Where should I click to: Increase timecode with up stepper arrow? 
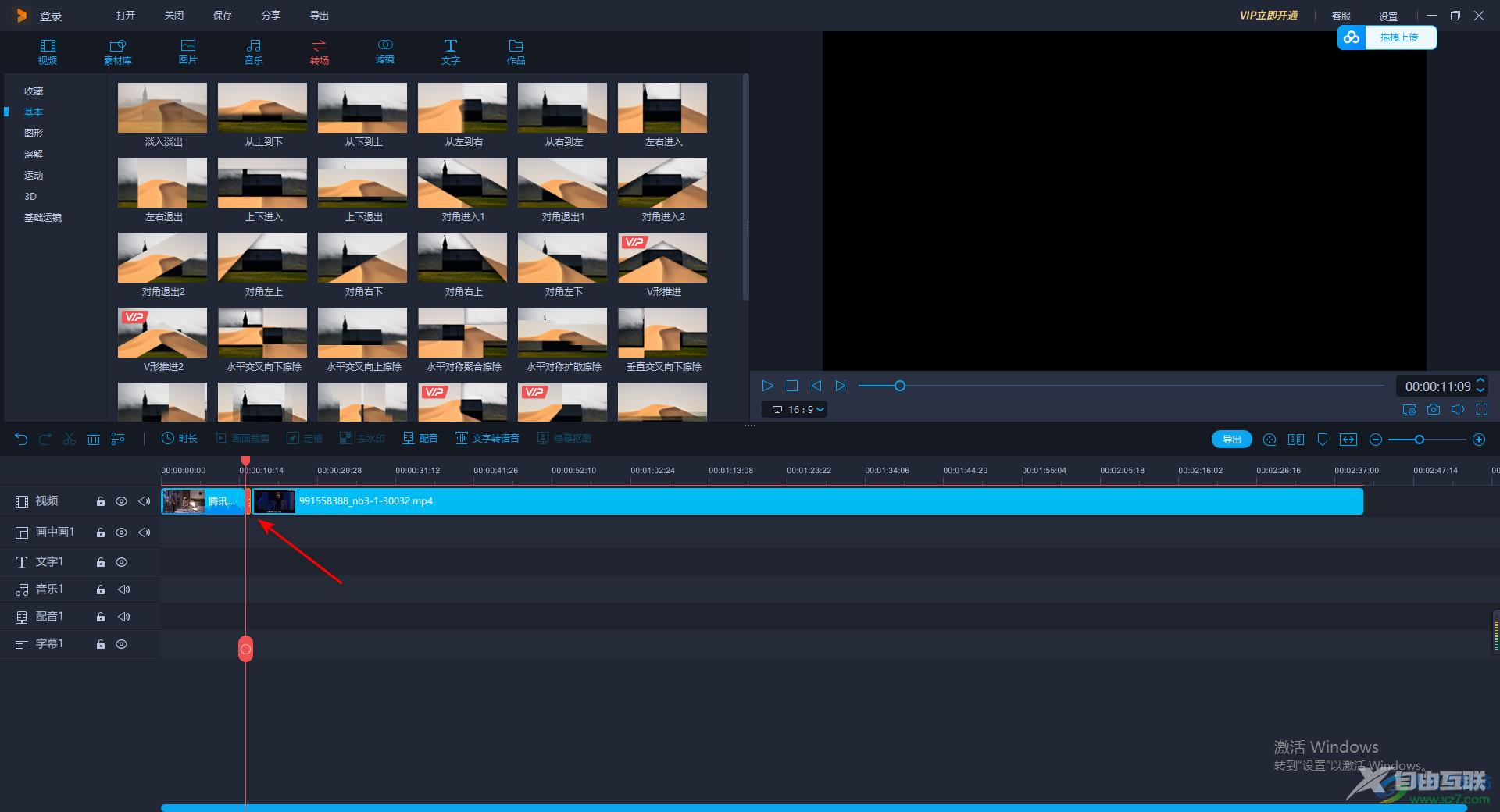click(x=1480, y=381)
